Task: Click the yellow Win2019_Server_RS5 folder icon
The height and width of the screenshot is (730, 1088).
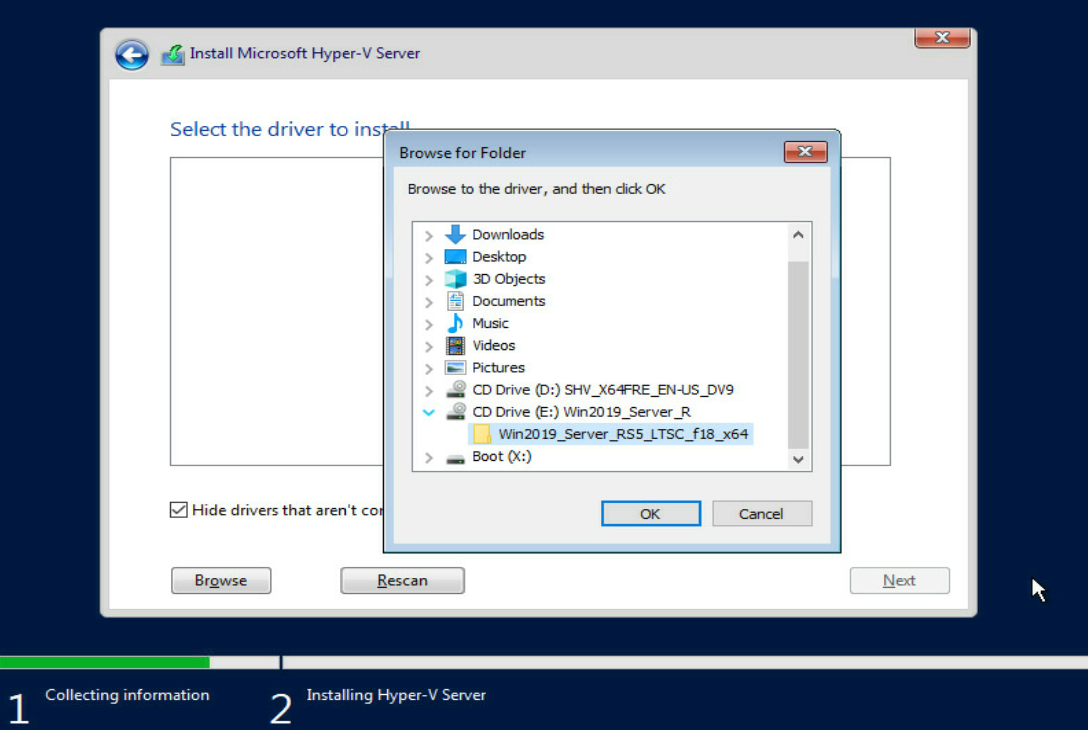Action: pos(482,434)
